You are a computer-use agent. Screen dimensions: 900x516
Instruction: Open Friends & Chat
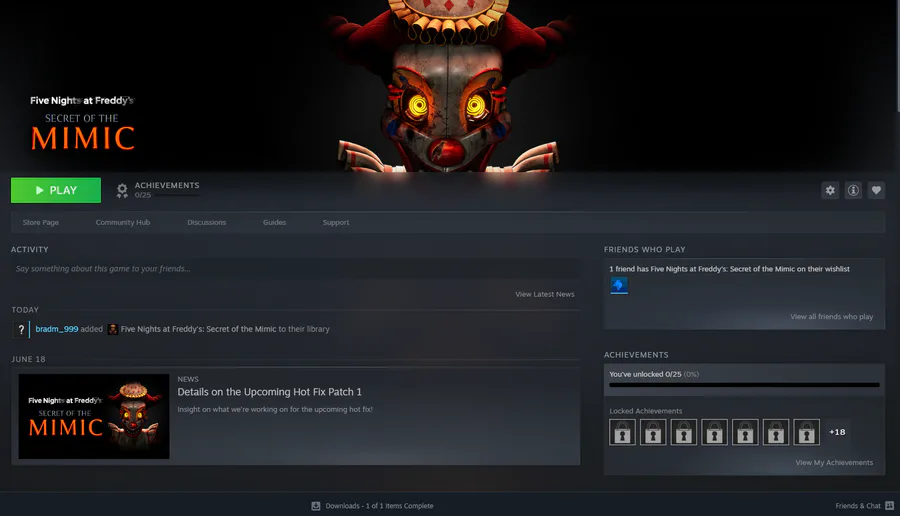(858, 506)
